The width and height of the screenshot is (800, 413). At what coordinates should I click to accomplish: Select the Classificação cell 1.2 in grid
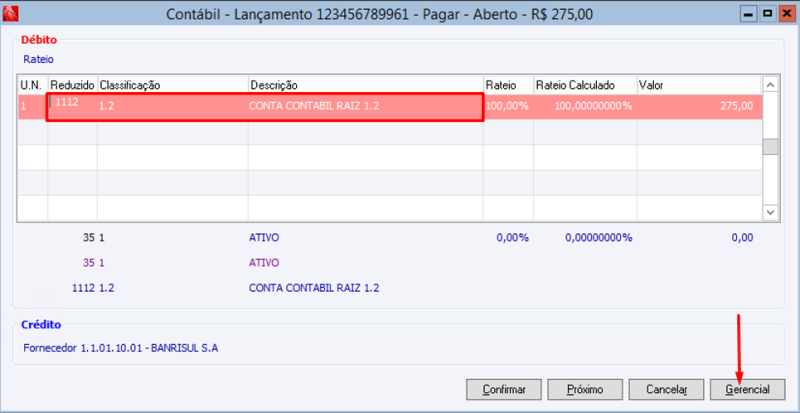point(173,107)
